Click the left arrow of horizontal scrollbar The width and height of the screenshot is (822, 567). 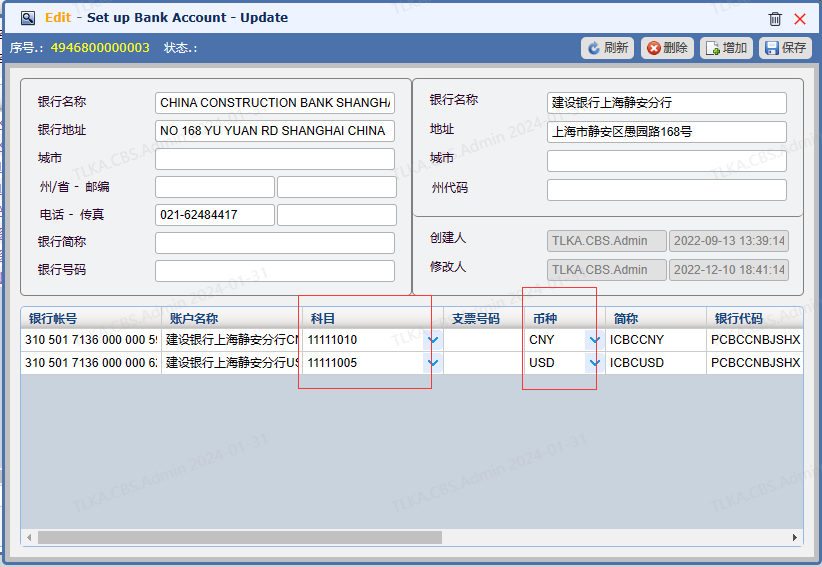tap(29, 538)
